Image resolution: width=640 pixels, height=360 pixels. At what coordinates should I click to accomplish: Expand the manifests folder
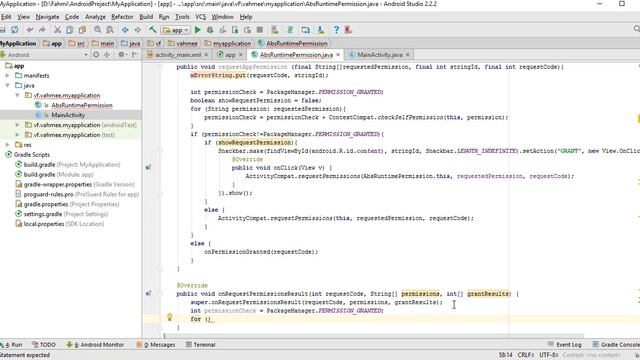7,76
